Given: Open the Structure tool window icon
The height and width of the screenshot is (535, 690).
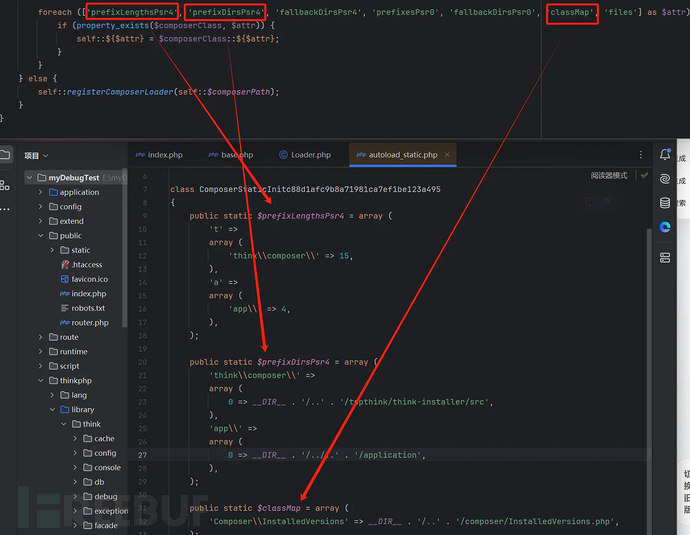Looking at the screenshot, I should click(6, 183).
